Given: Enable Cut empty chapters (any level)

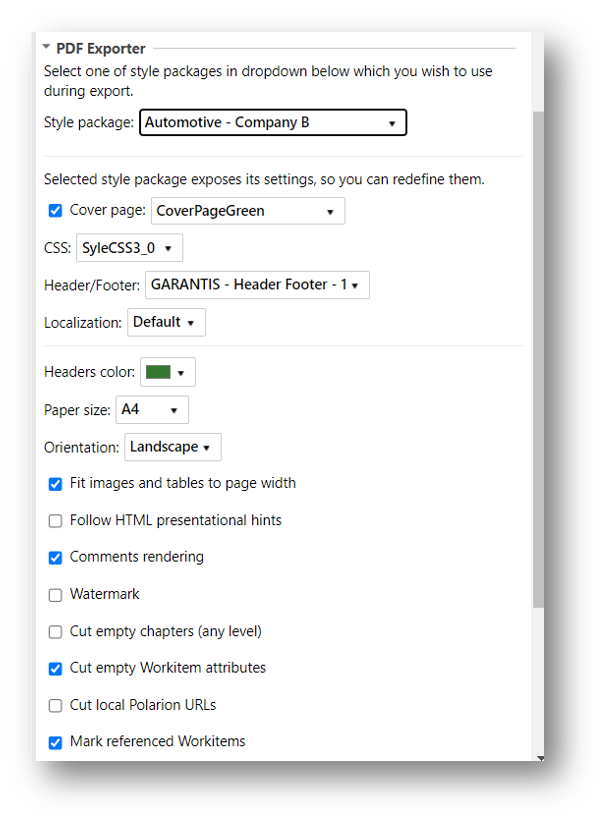Looking at the screenshot, I should pos(55,632).
